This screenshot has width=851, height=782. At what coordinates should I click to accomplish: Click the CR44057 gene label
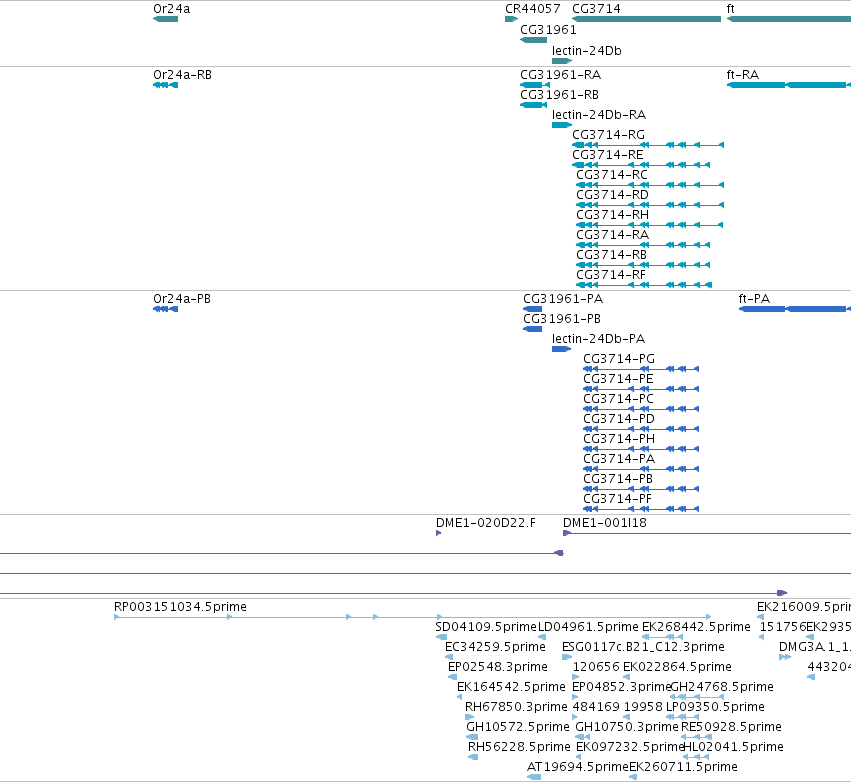tap(532, 9)
